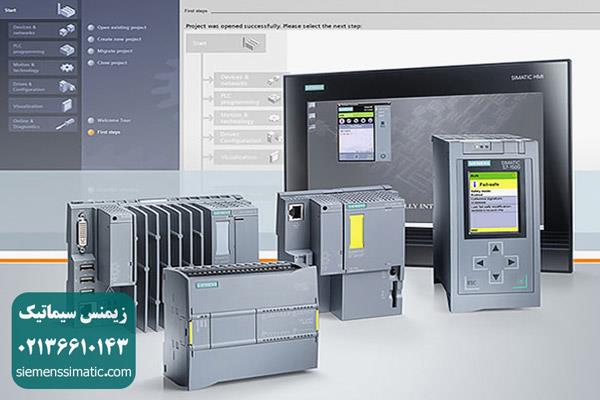The image size is (600, 400).
Task: Open Online & Diagnostics screwdriver icon
Action: [65, 124]
